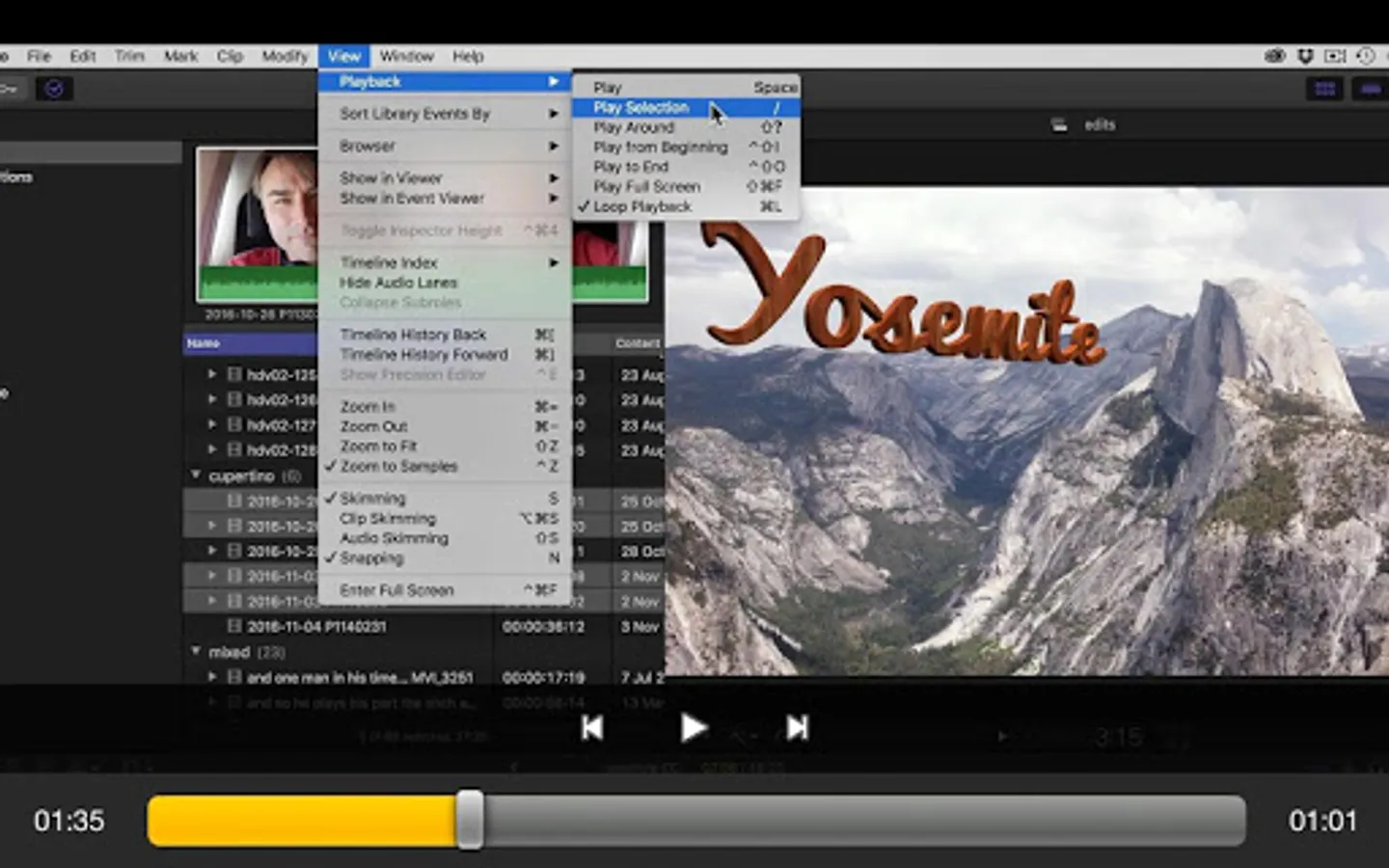Click the background tasks checkmark circle icon
This screenshot has width=1389, height=868.
point(54,89)
